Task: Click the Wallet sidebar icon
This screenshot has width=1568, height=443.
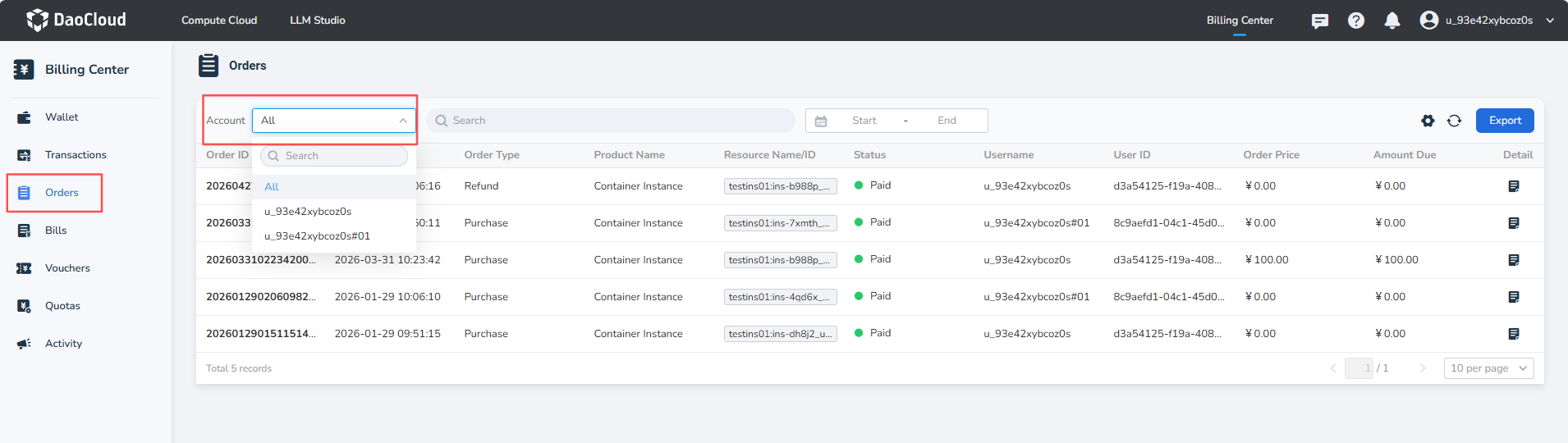Action: click(x=24, y=117)
